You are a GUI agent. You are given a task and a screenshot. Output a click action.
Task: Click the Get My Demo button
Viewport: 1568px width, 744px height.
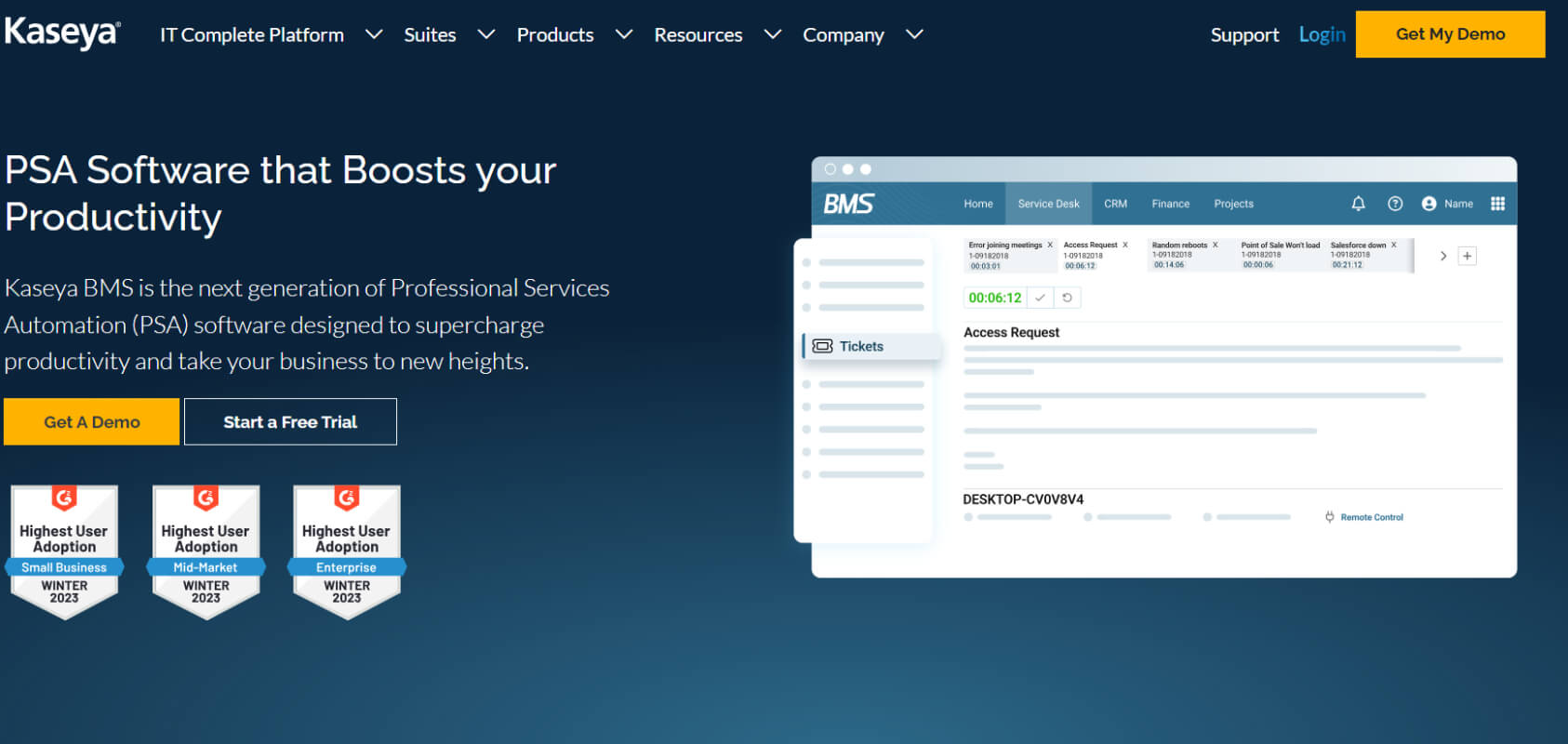click(1450, 34)
